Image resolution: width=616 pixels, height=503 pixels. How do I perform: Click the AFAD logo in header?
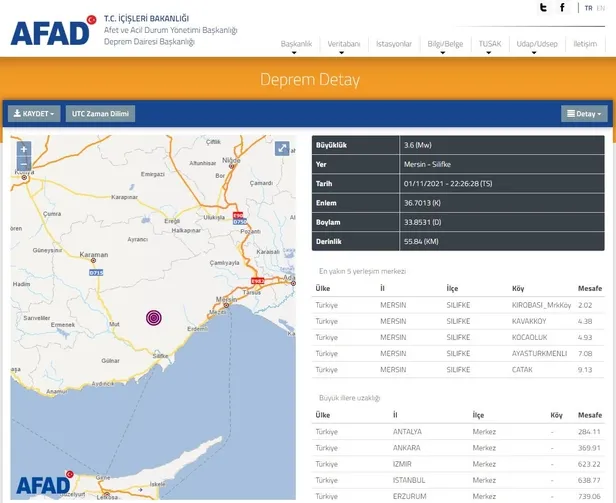tap(53, 31)
